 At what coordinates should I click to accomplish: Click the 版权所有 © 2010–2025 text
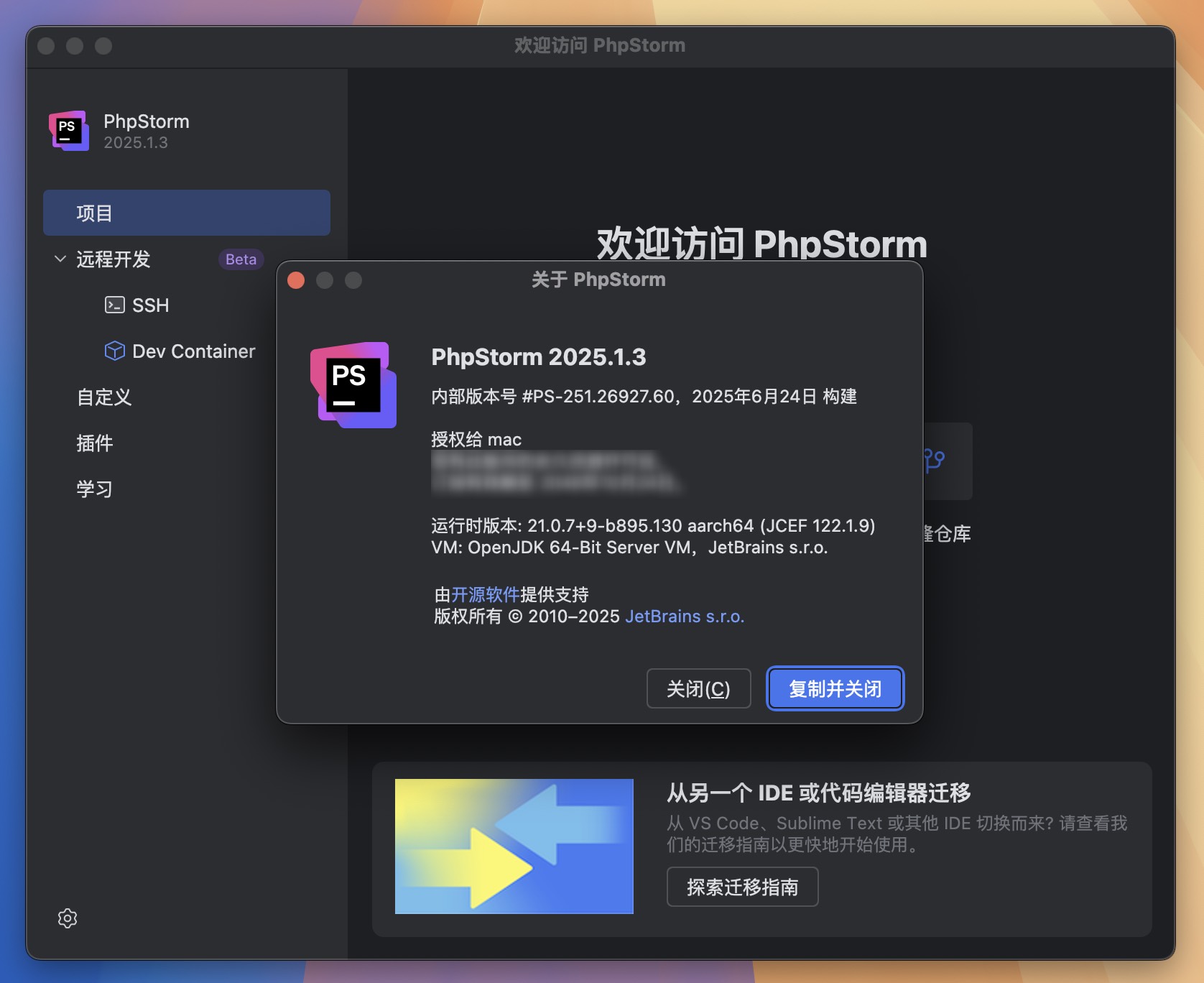(x=527, y=617)
